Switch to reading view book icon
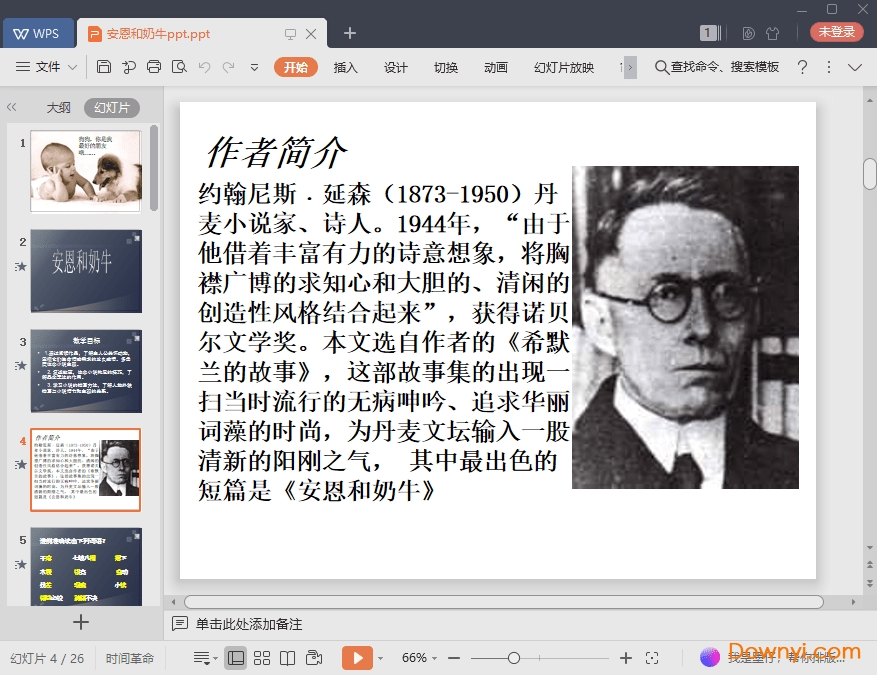This screenshot has width=877, height=675. tap(288, 658)
